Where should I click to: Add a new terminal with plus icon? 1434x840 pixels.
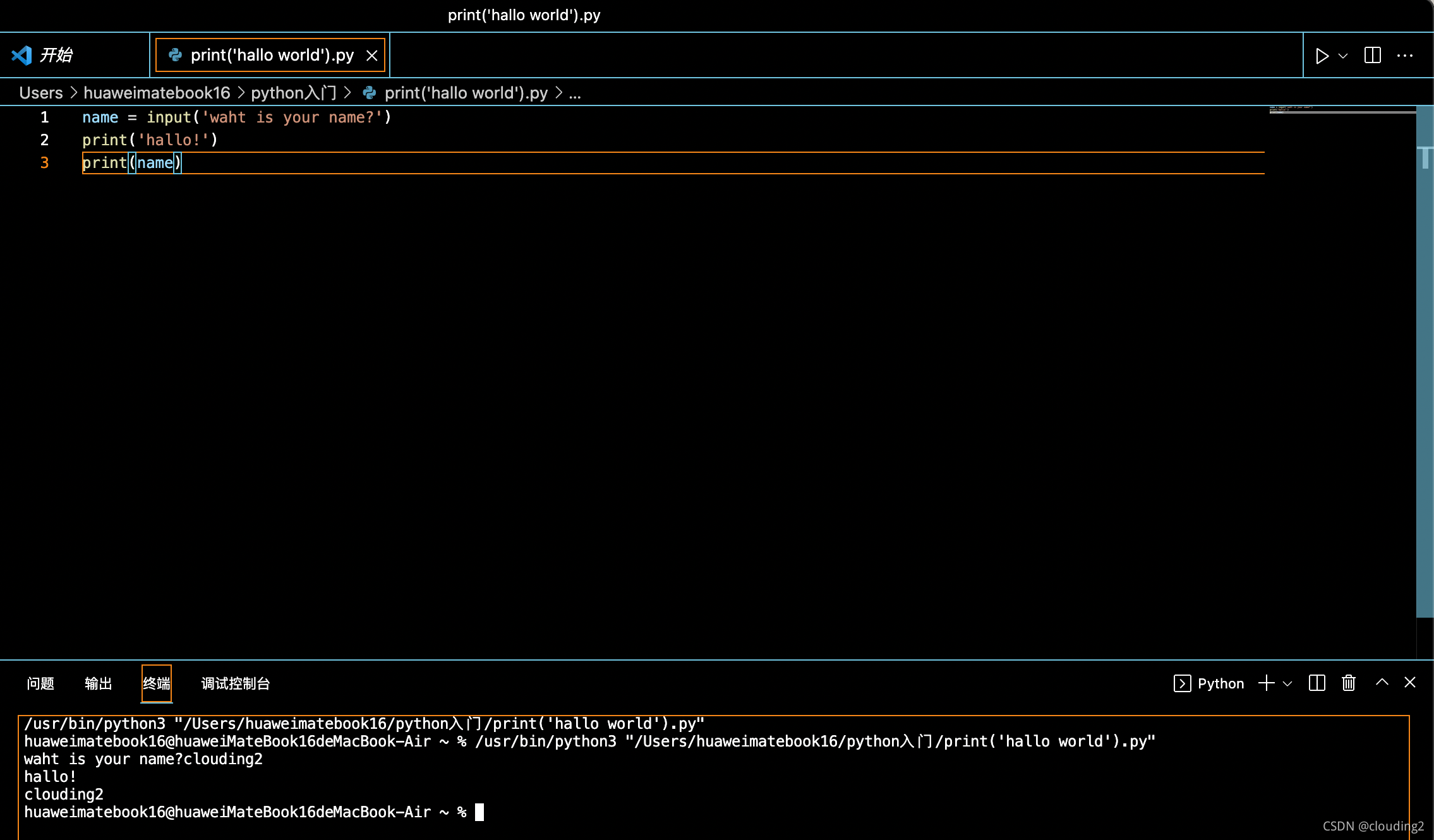tap(1266, 683)
